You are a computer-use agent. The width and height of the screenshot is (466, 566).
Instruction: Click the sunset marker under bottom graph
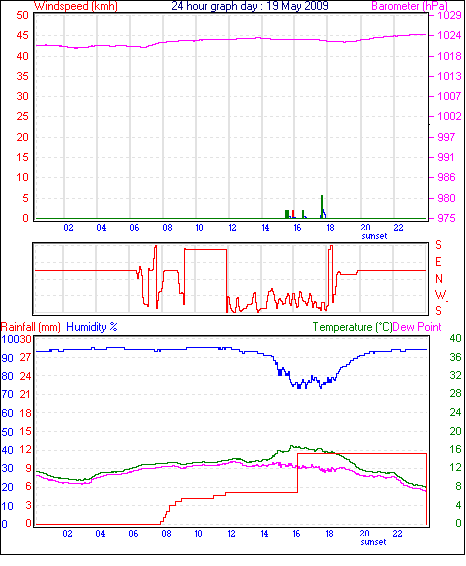[x=373, y=542]
